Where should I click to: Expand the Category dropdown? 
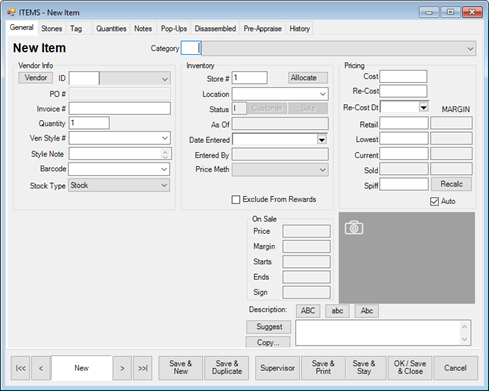[x=470, y=49]
